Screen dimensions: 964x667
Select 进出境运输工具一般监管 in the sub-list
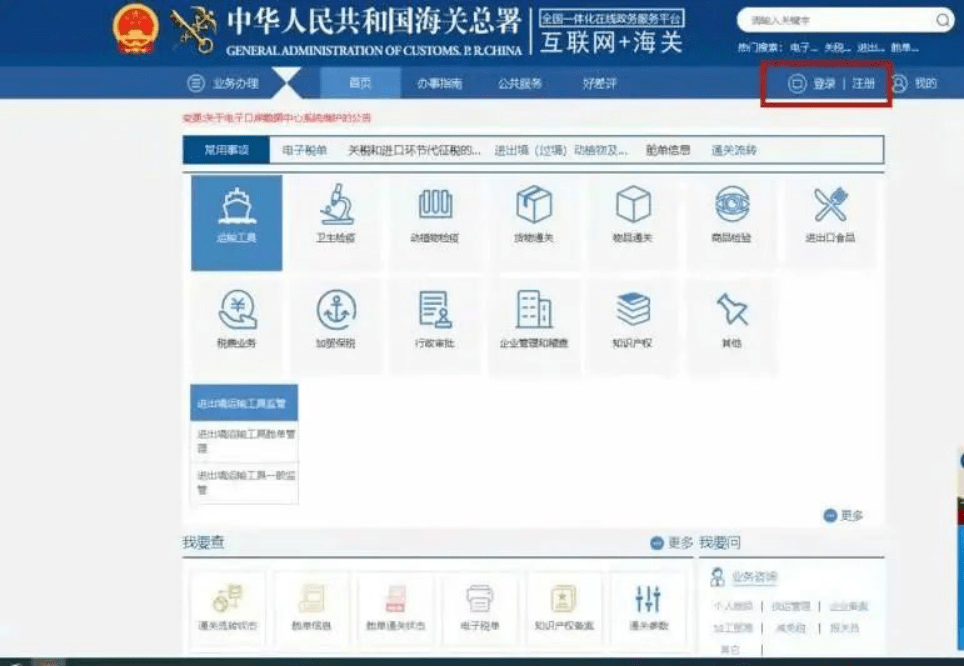tap(244, 483)
